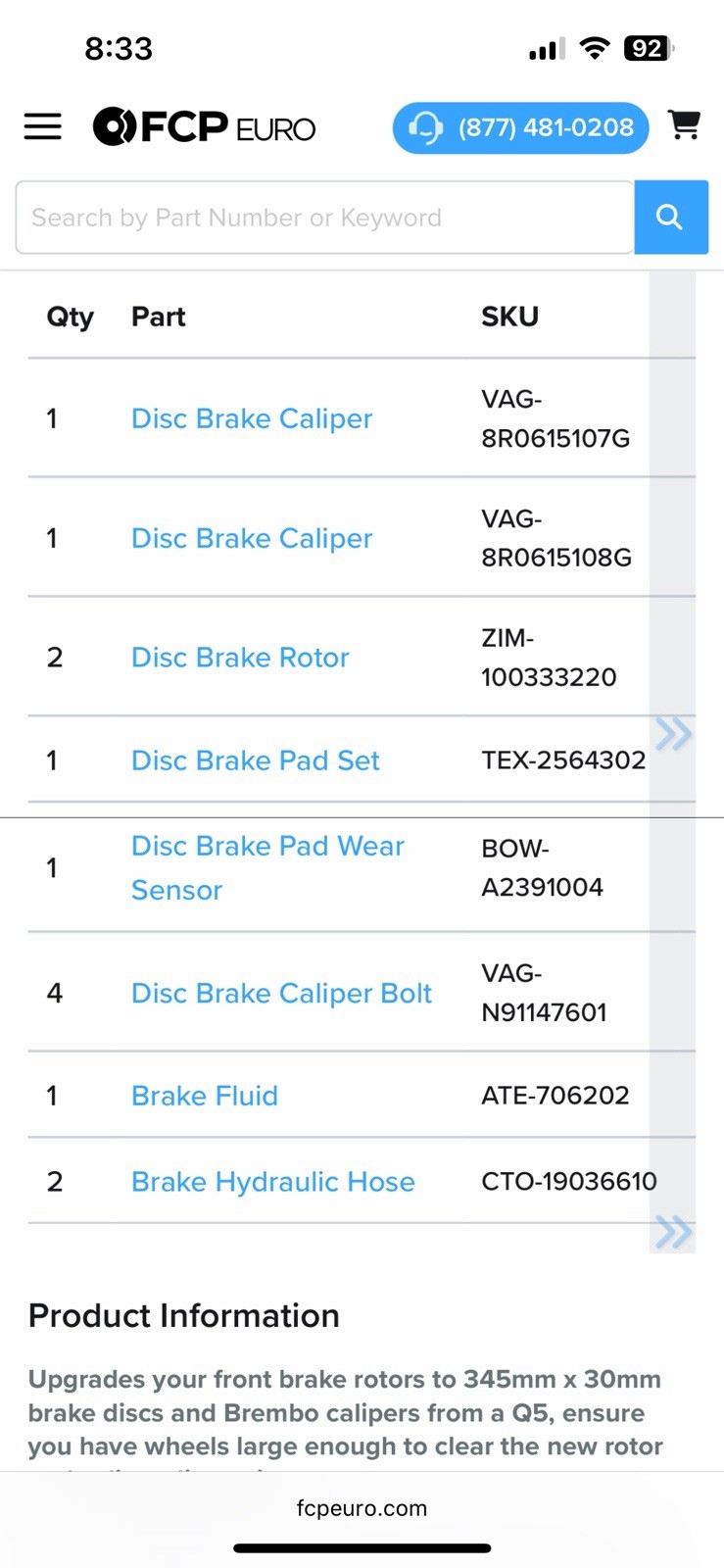Call support at (877) 481-0208

pos(520,127)
